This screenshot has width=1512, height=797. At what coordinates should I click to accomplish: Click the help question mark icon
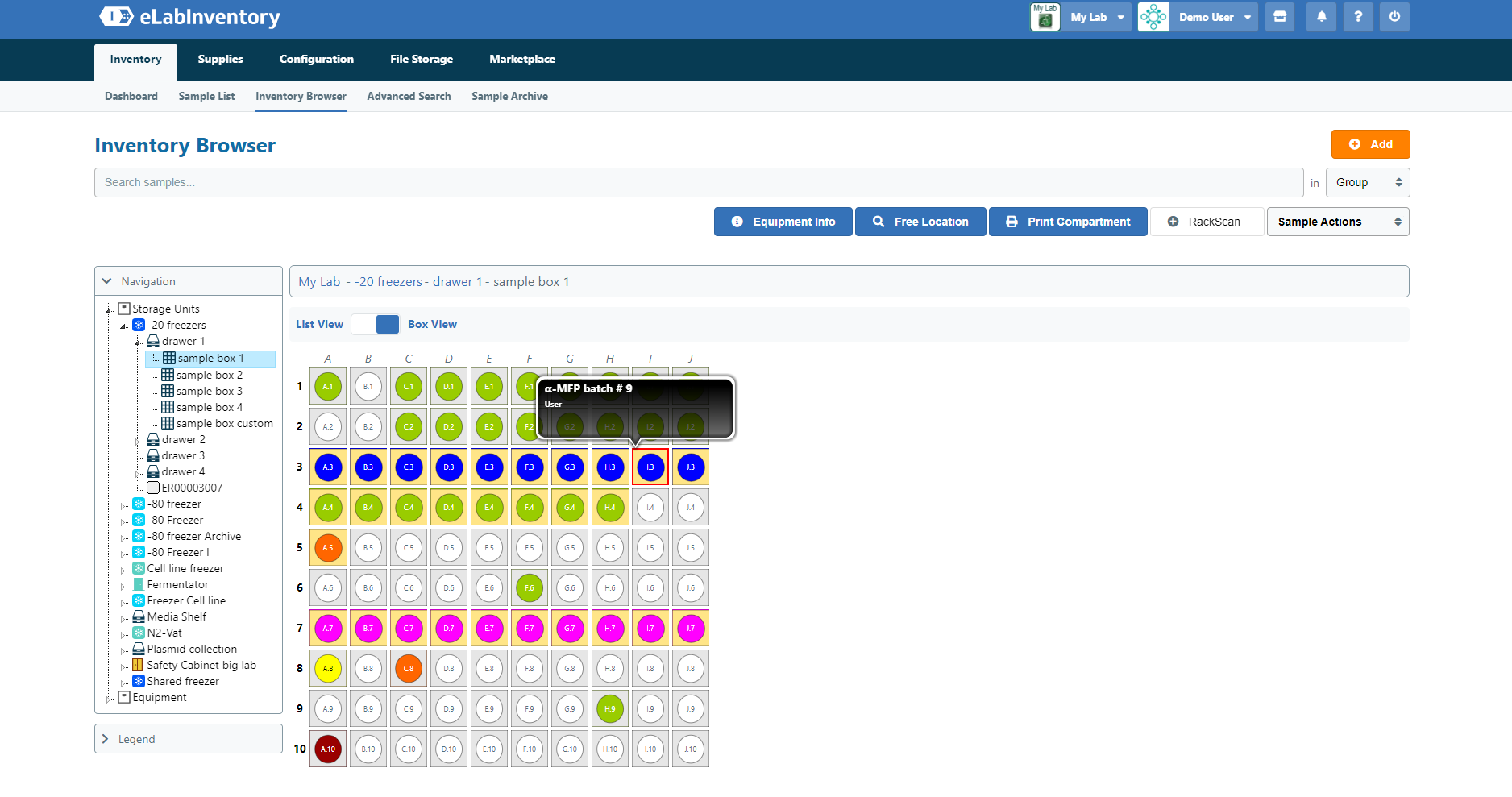(x=1358, y=17)
